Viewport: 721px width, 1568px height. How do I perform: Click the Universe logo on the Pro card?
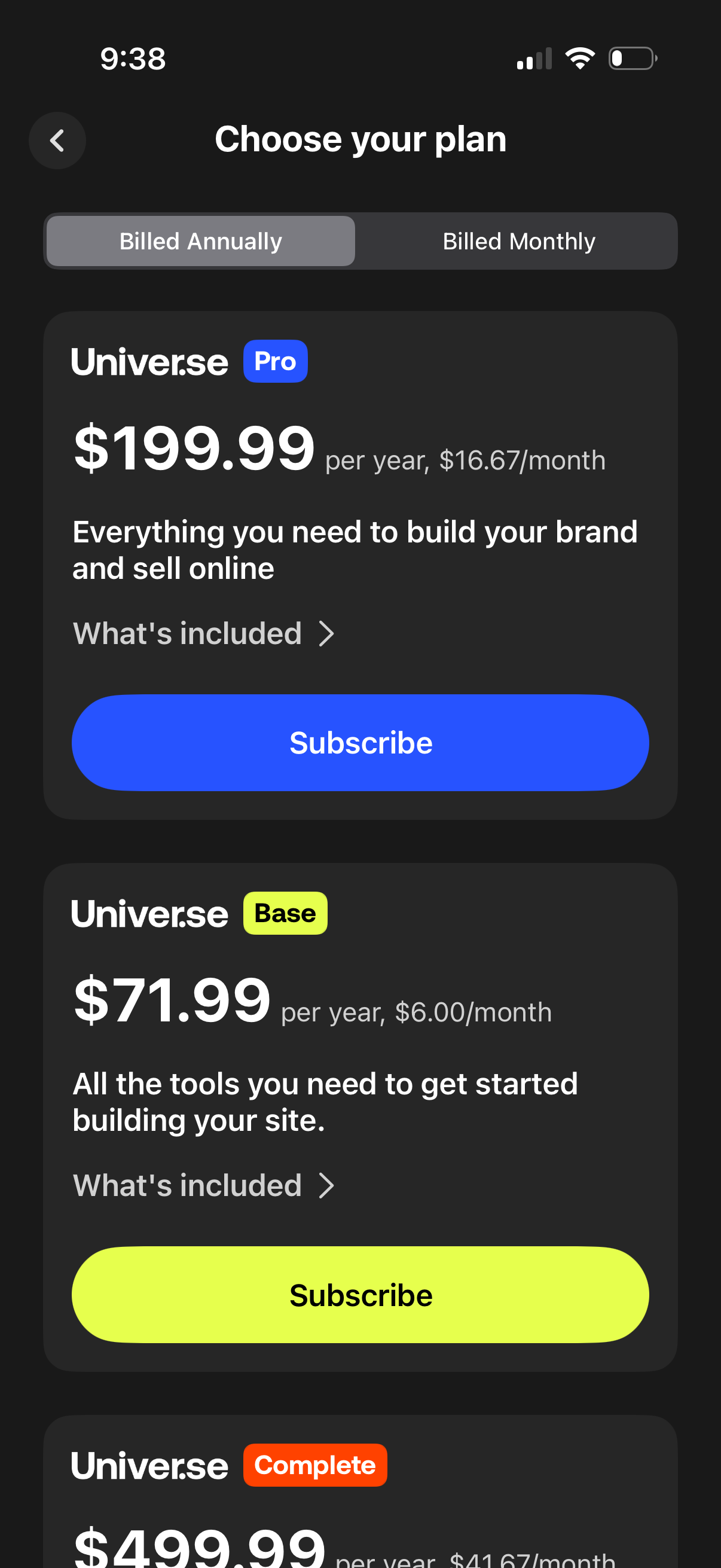tap(149, 361)
